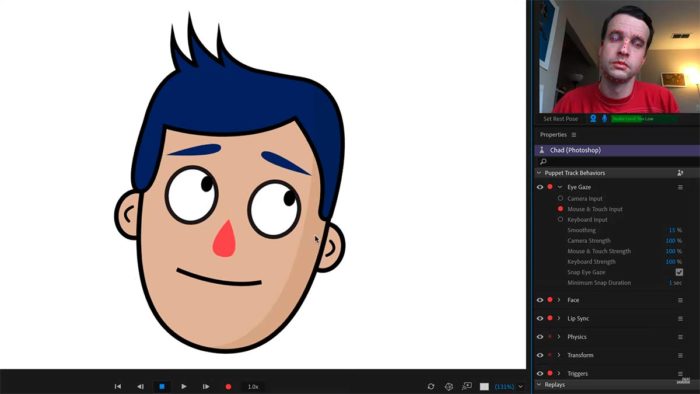Expand the Triggers behavior

coord(559,373)
